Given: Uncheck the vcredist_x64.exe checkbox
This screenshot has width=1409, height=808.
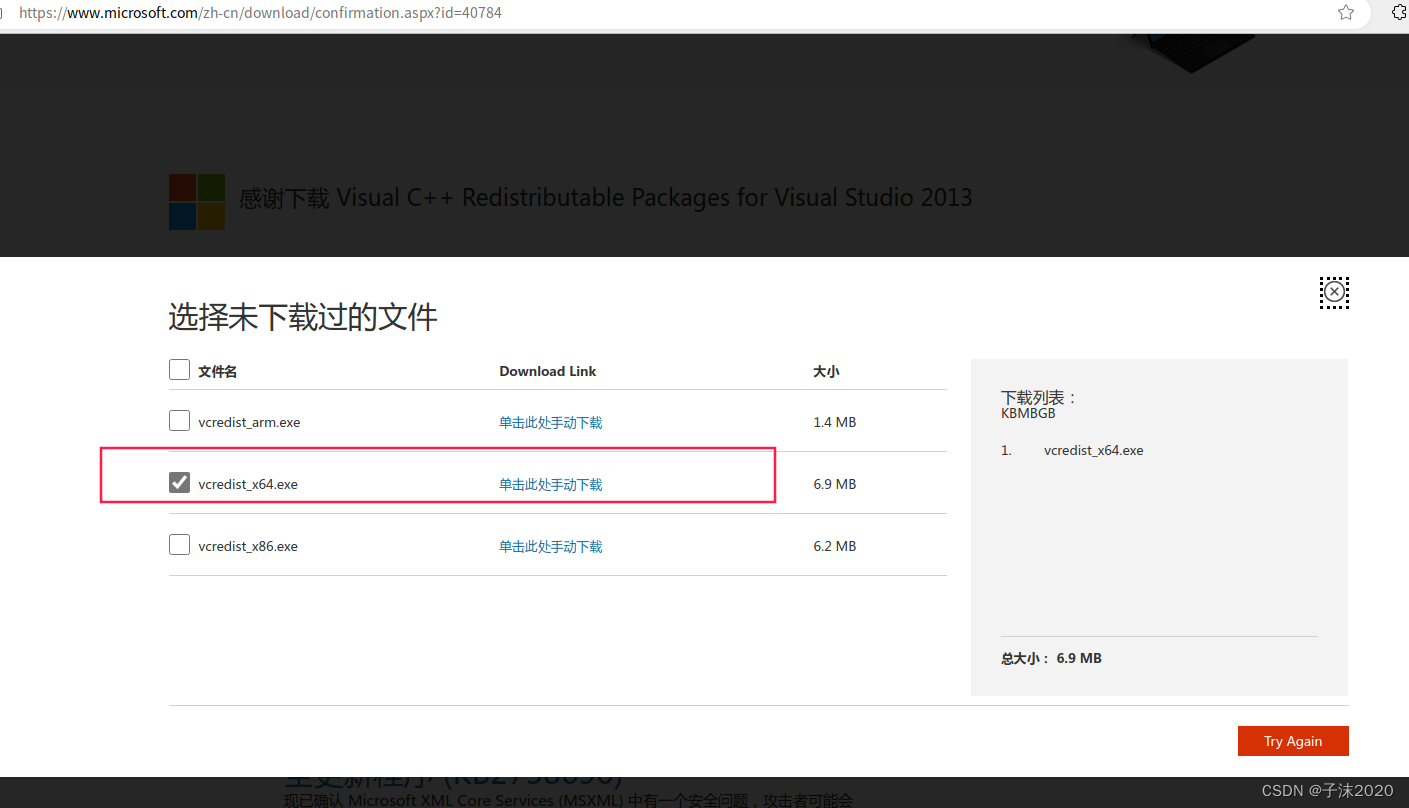Looking at the screenshot, I should [x=179, y=483].
